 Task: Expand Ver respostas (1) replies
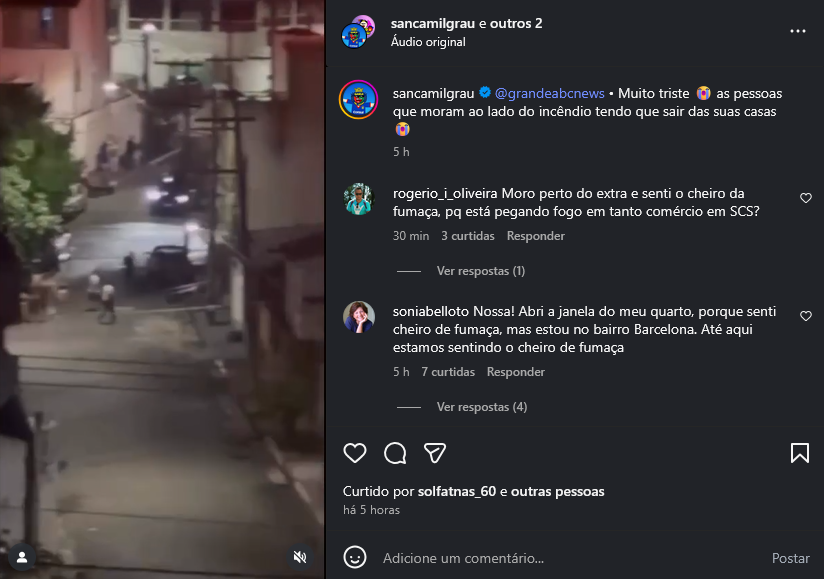coord(481,271)
